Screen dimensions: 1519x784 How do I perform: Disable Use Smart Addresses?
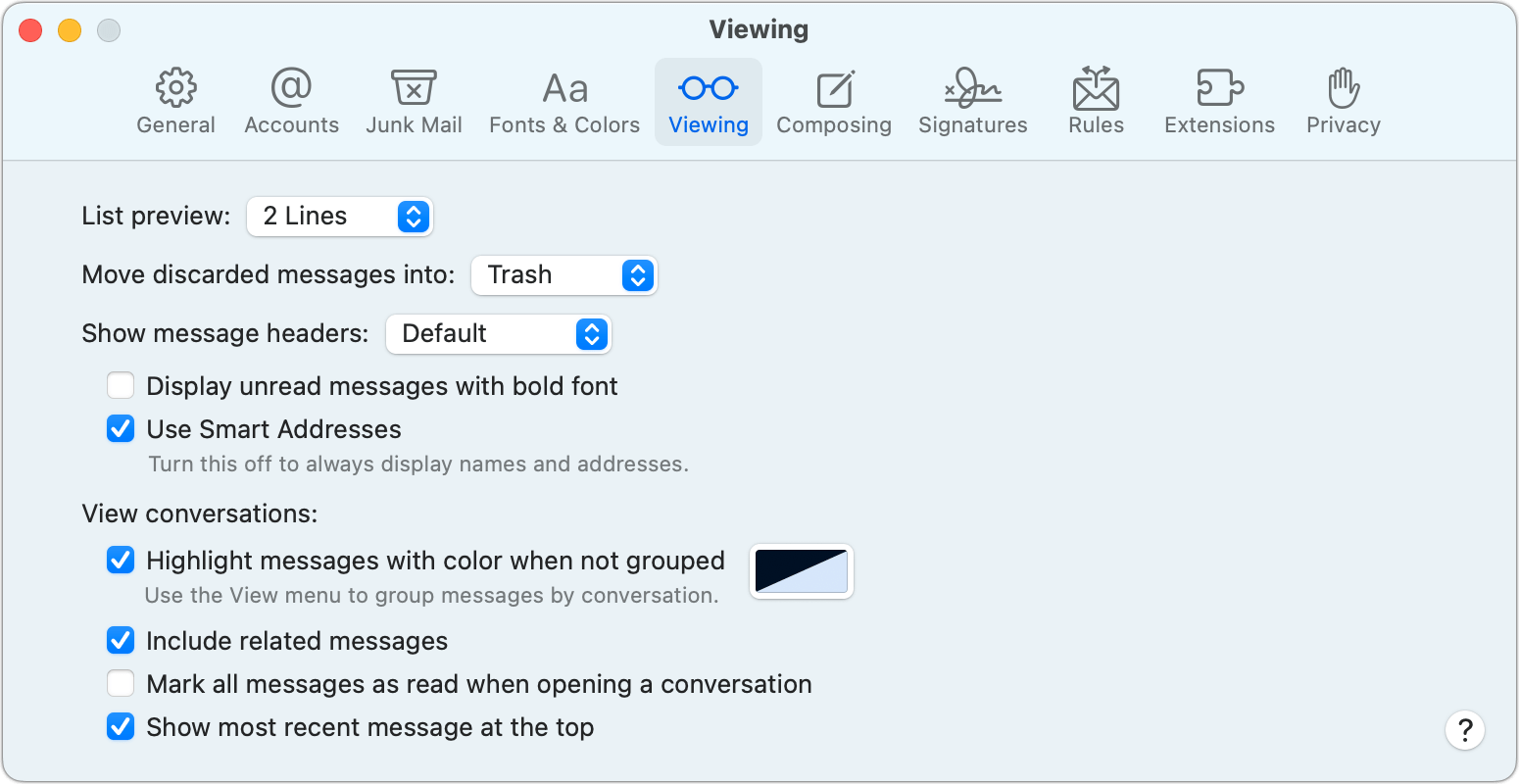pyautogui.click(x=120, y=428)
